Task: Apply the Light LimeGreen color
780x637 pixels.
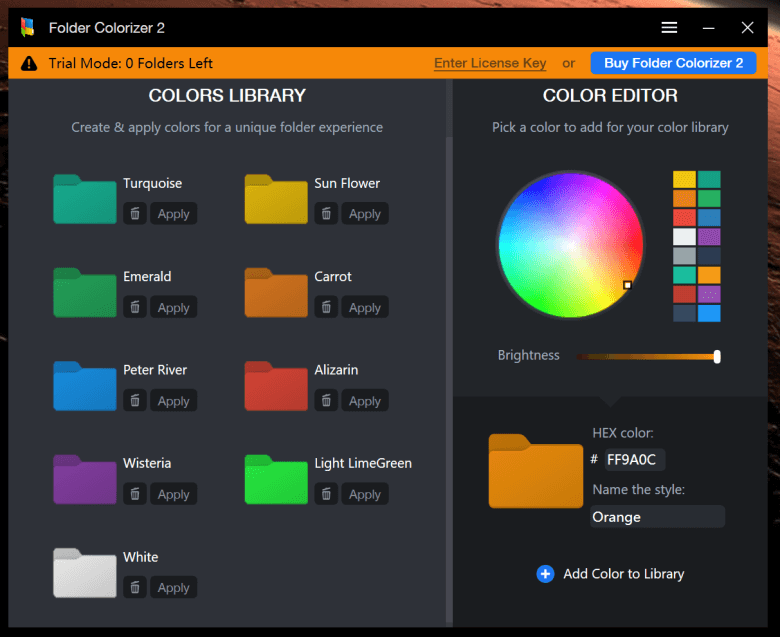Action: coord(365,494)
